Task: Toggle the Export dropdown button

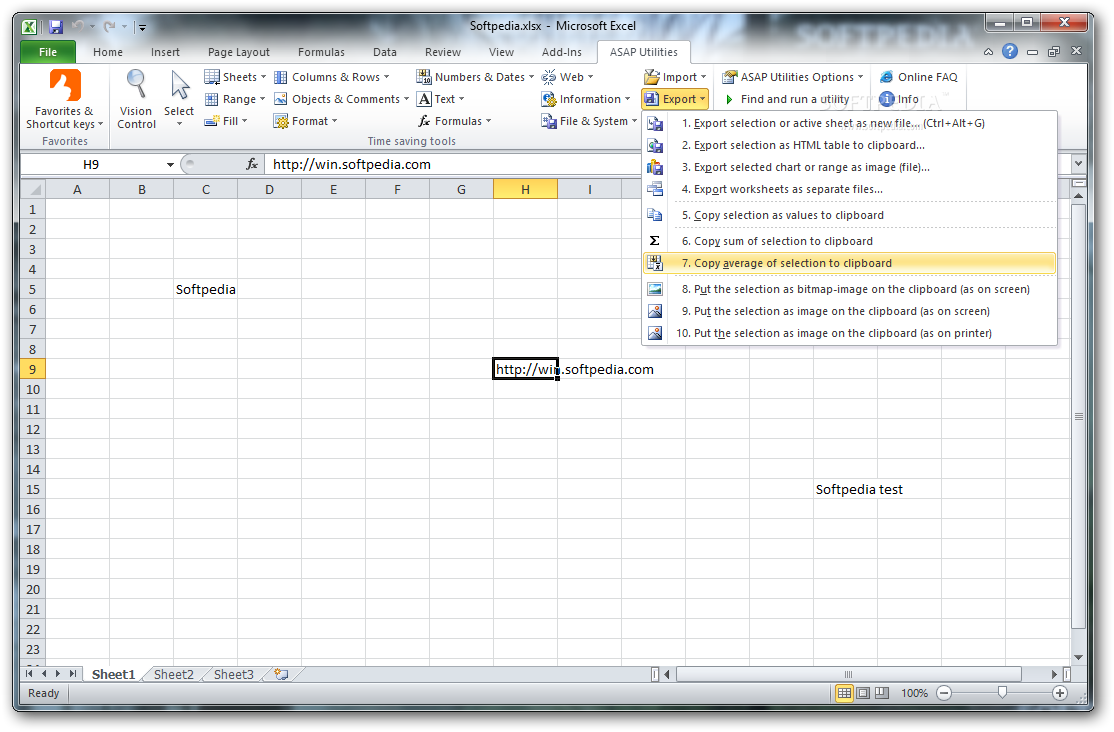Action: coord(675,99)
